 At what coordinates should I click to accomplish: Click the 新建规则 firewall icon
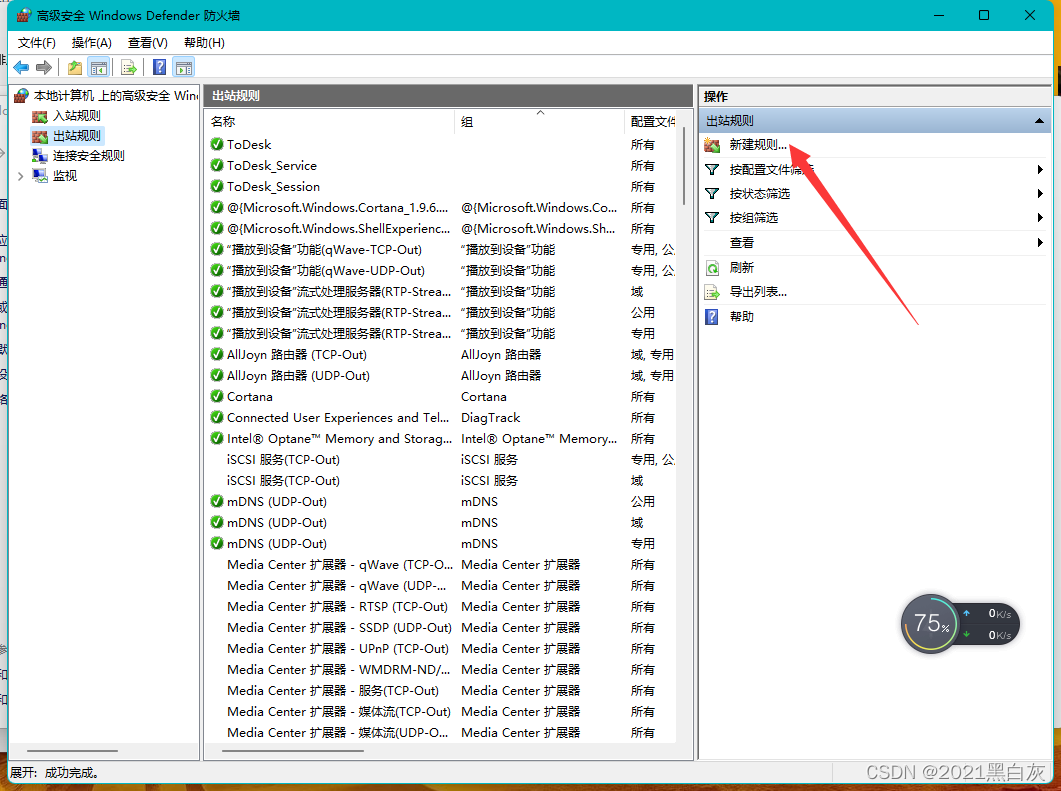pyautogui.click(x=712, y=145)
